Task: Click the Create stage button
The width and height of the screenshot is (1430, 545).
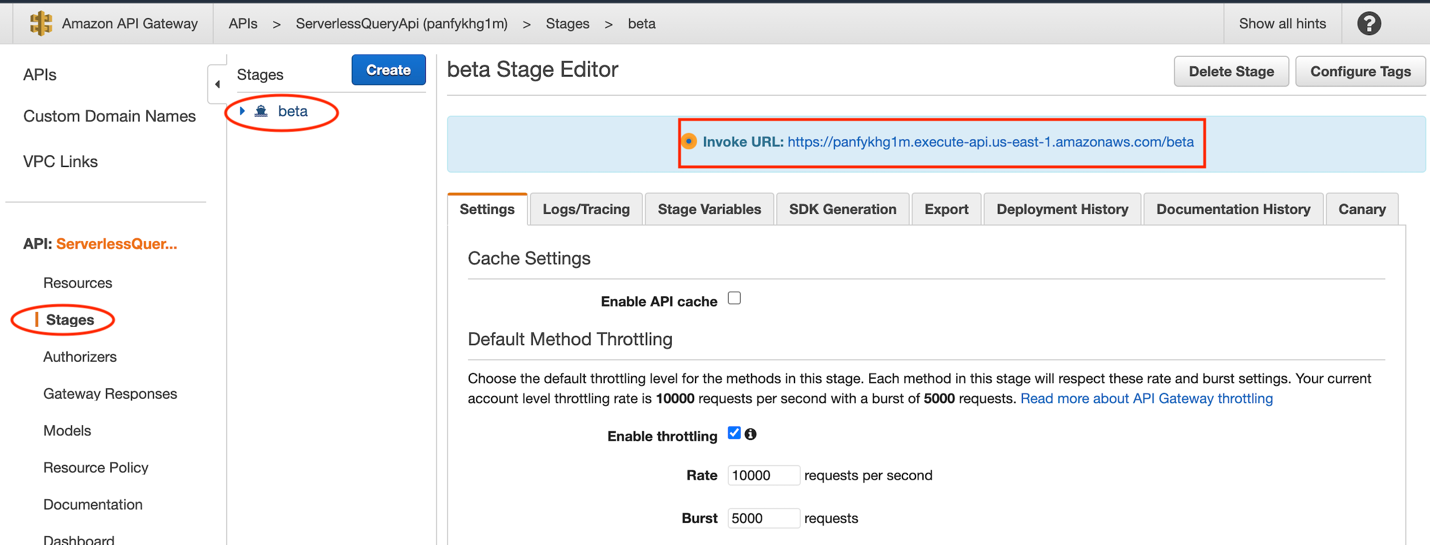Action: [x=388, y=70]
